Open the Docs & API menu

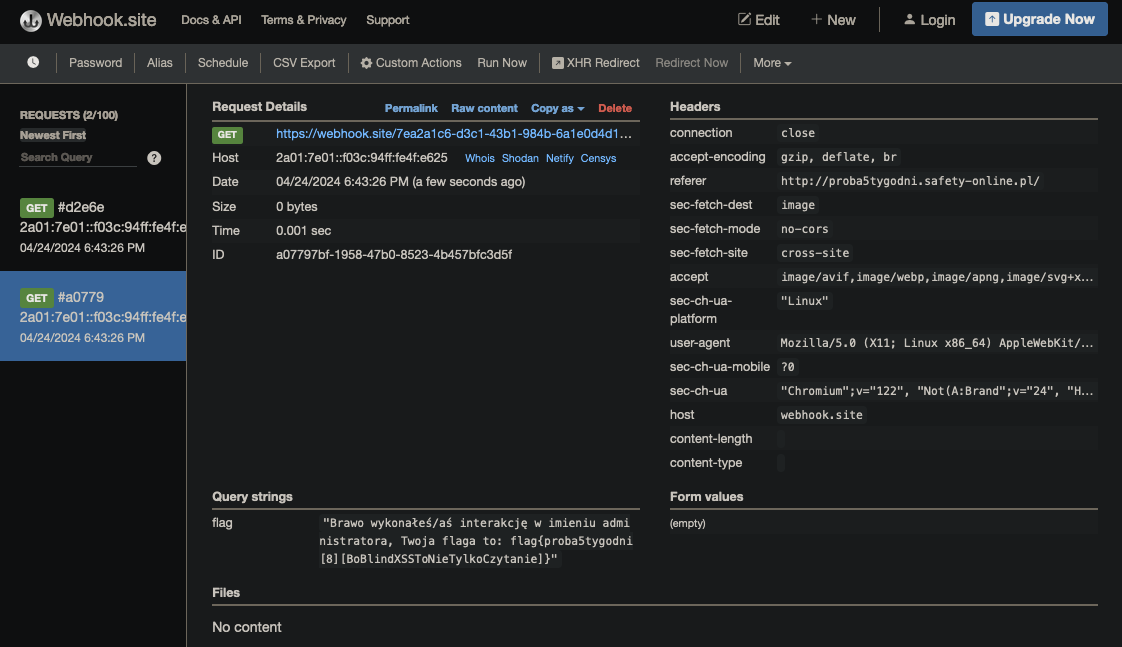click(x=211, y=20)
